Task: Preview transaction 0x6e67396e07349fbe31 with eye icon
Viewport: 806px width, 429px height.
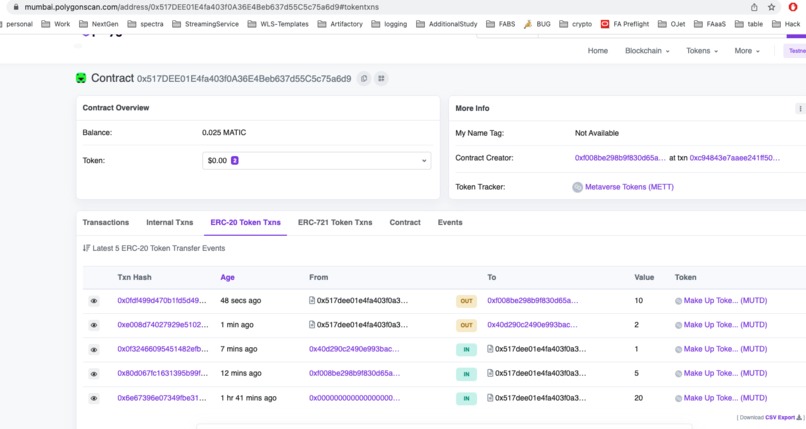Action: tap(94, 398)
